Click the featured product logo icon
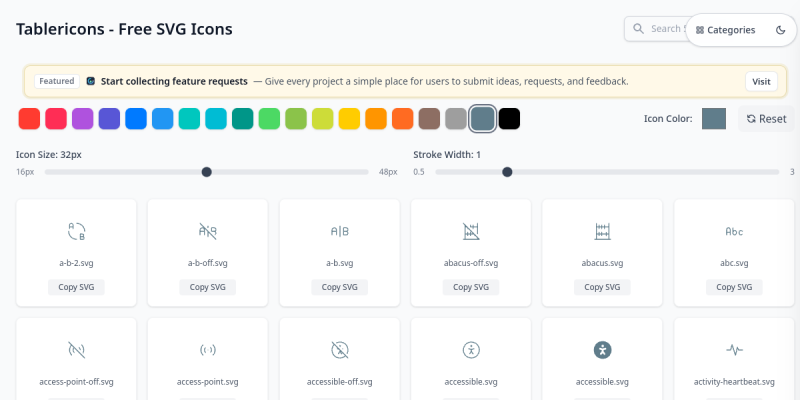 pyautogui.click(x=91, y=81)
